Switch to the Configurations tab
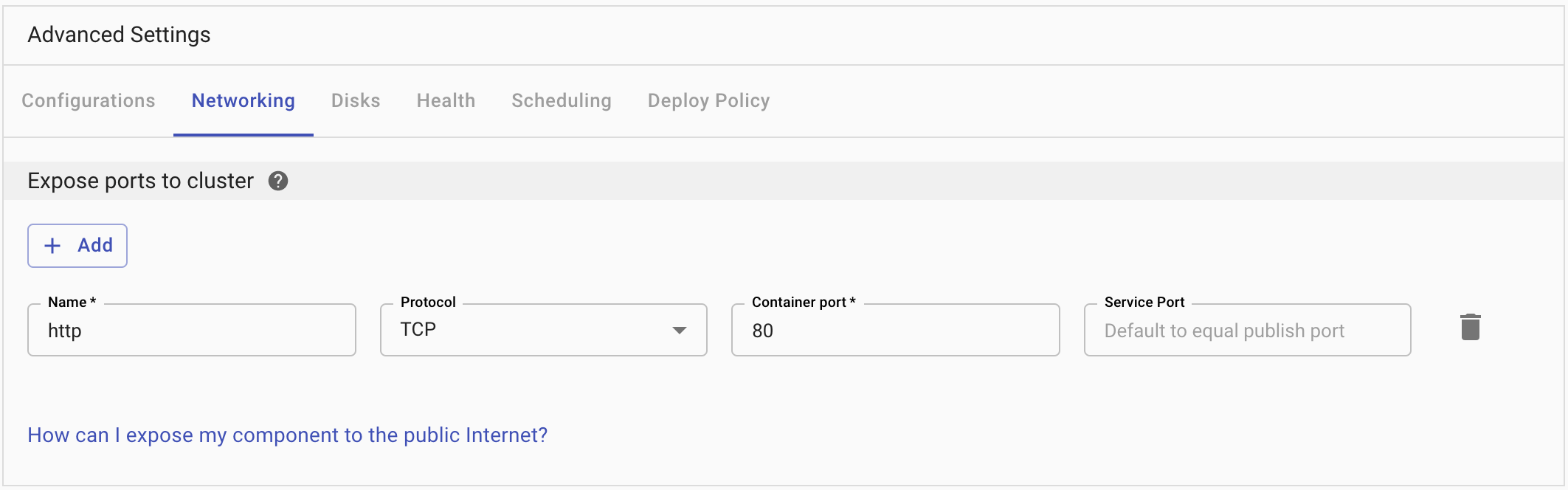 pyautogui.click(x=89, y=100)
